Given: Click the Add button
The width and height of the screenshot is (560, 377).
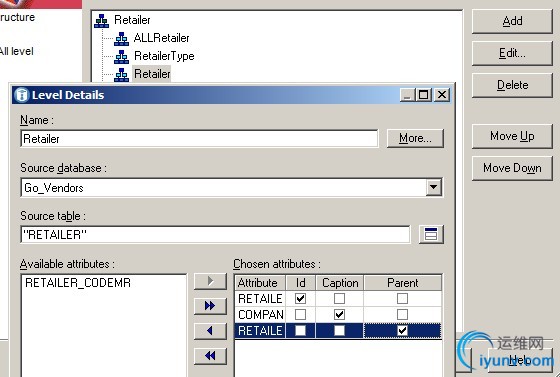Looking at the screenshot, I should (512, 21).
